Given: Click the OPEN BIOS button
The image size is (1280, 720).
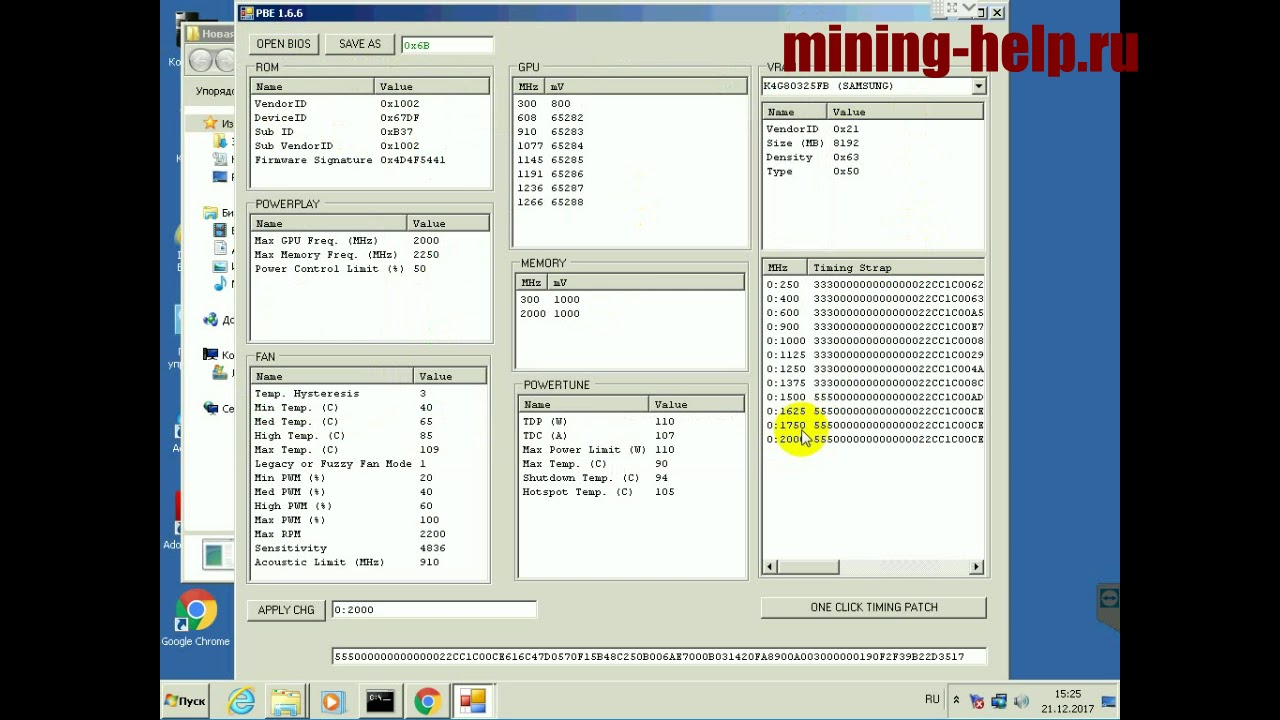Looking at the screenshot, I should pos(284,44).
